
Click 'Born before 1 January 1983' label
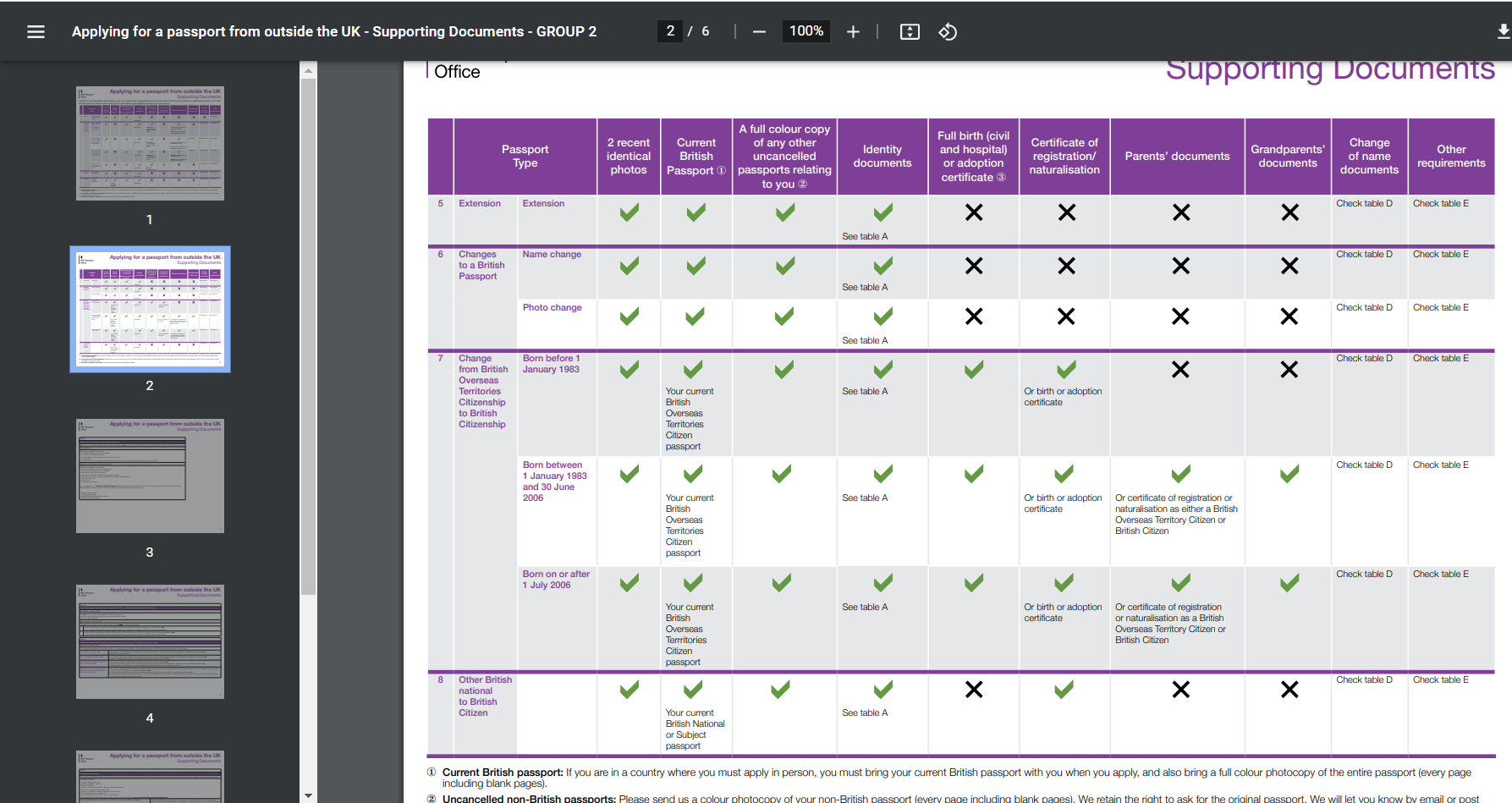[552, 364]
